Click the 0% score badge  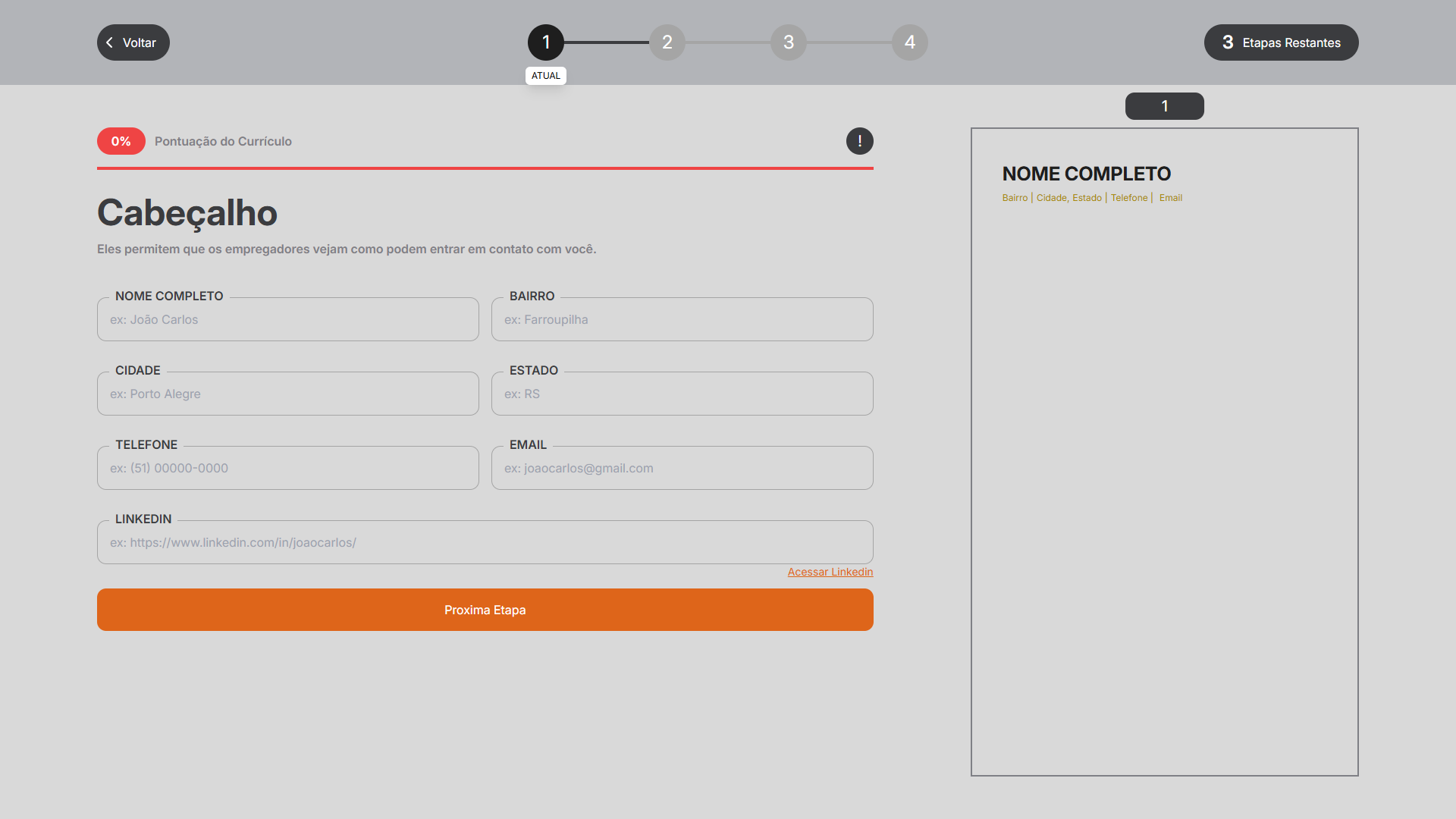point(121,141)
